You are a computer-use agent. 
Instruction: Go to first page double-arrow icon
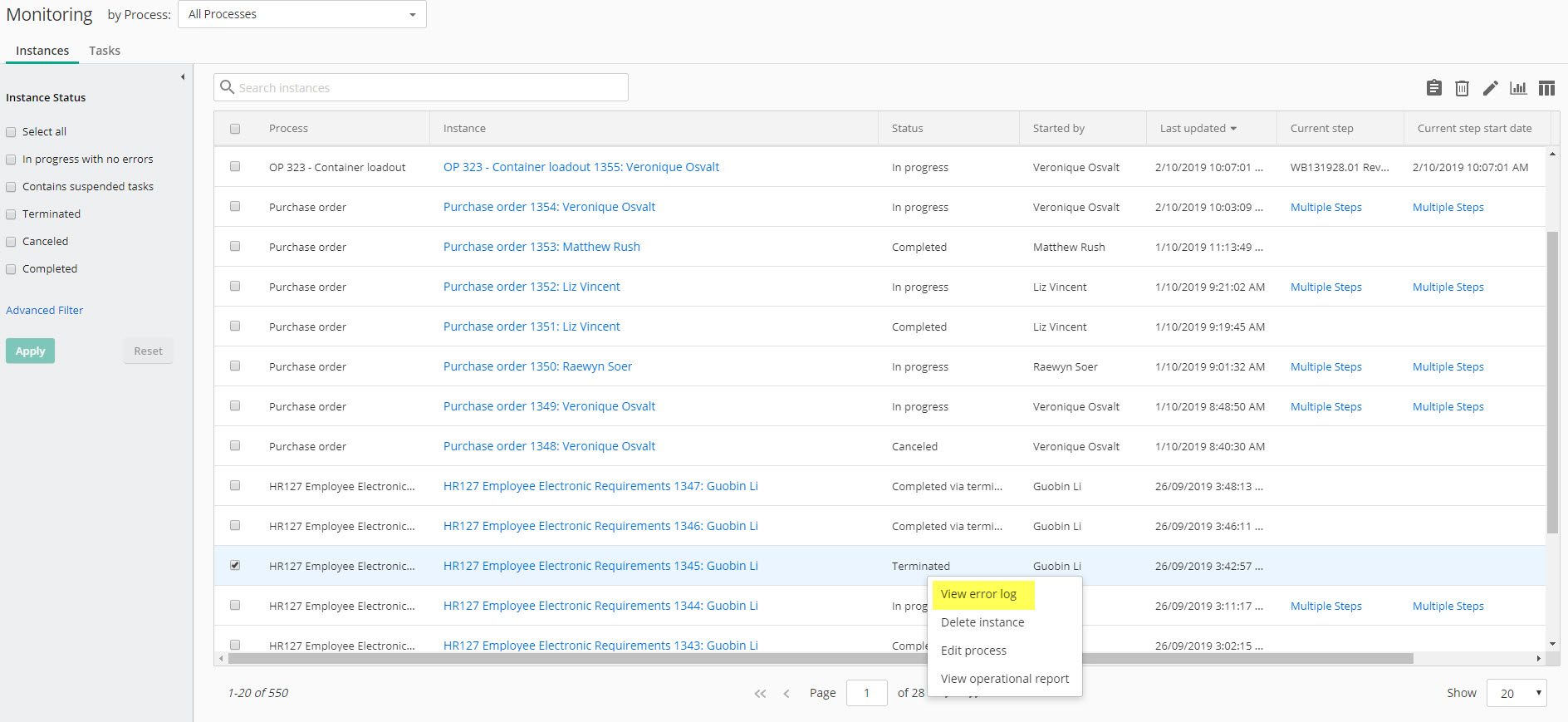coord(760,694)
